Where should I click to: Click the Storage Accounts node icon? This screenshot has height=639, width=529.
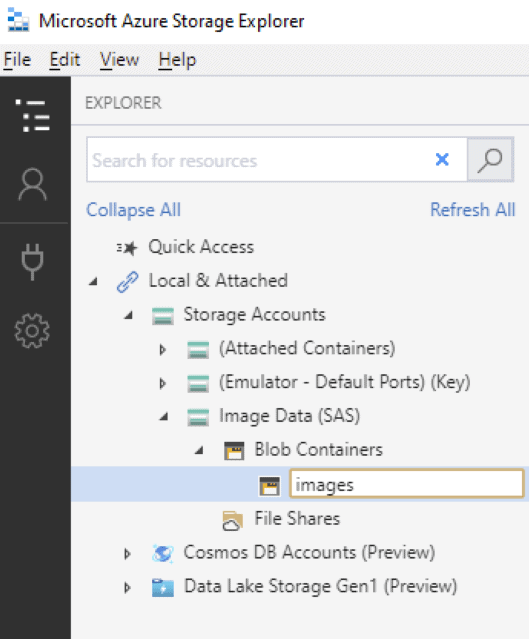tap(163, 316)
